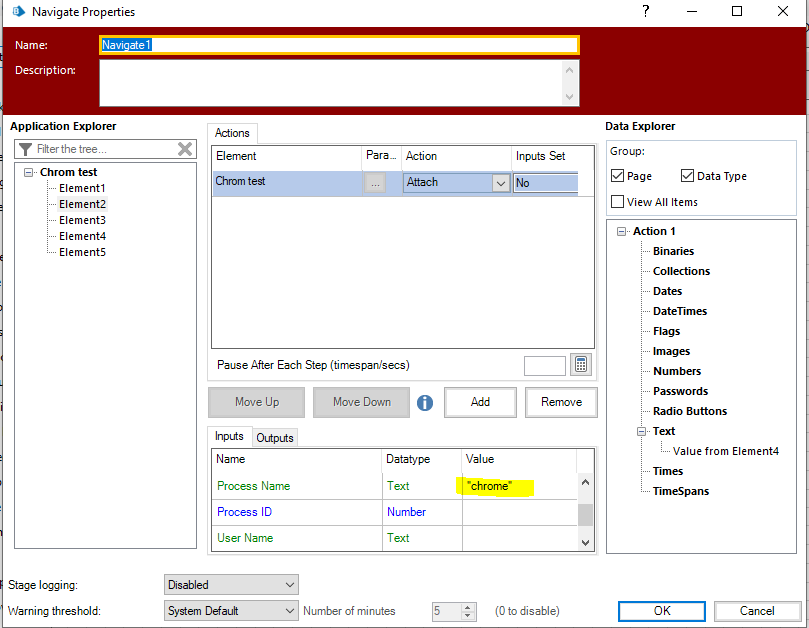Screen dimensions: 809x628
Task: Clear the tree filter with X icon
Action: (185, 149)
